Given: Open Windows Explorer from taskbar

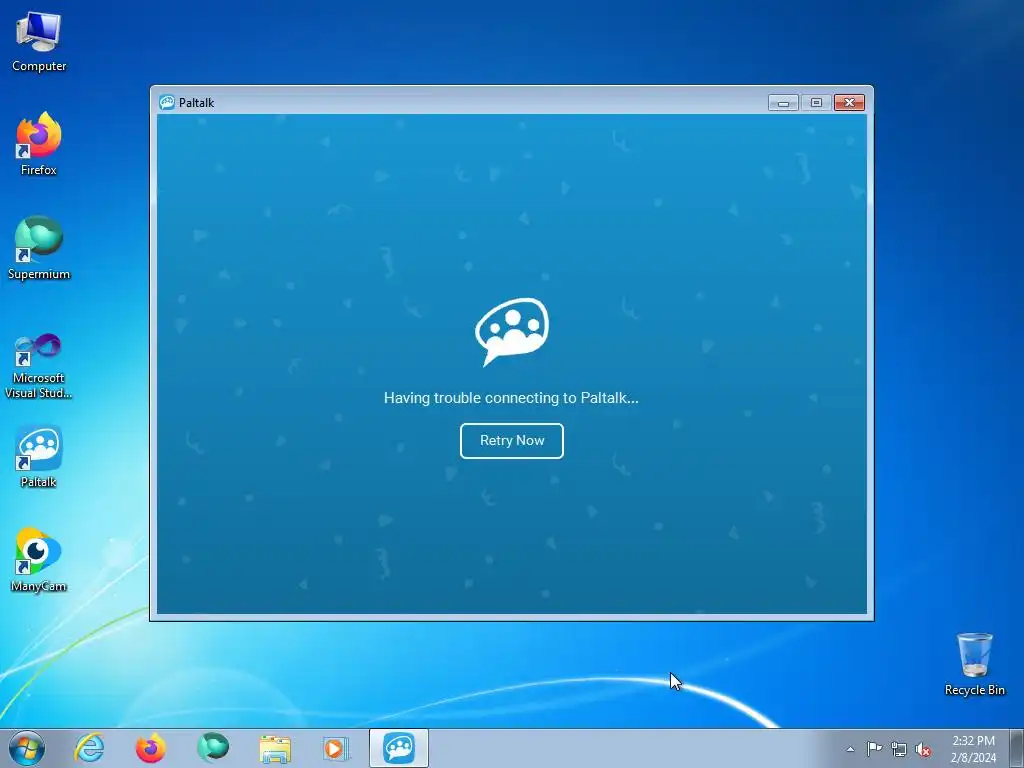Looking at the screenshot, I should (x=275, y=748).
